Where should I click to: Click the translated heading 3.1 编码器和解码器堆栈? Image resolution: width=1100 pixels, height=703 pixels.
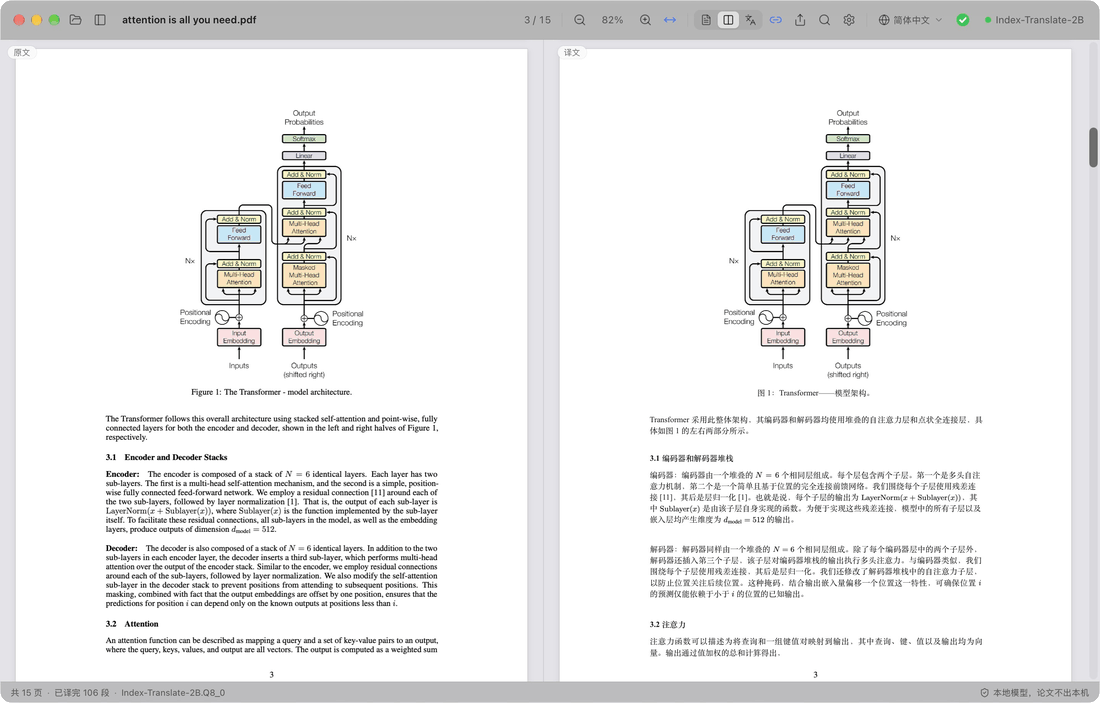691,458
